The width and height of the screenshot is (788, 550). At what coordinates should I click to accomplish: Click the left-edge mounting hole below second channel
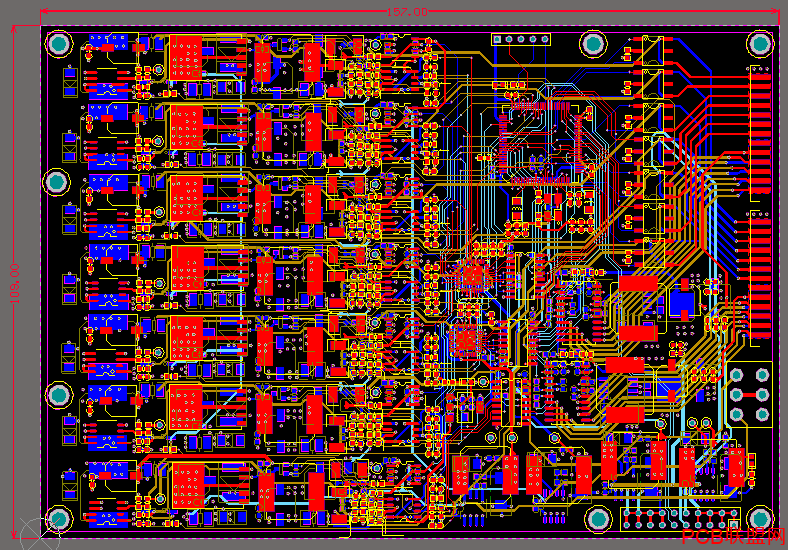[x=57, y=182]
